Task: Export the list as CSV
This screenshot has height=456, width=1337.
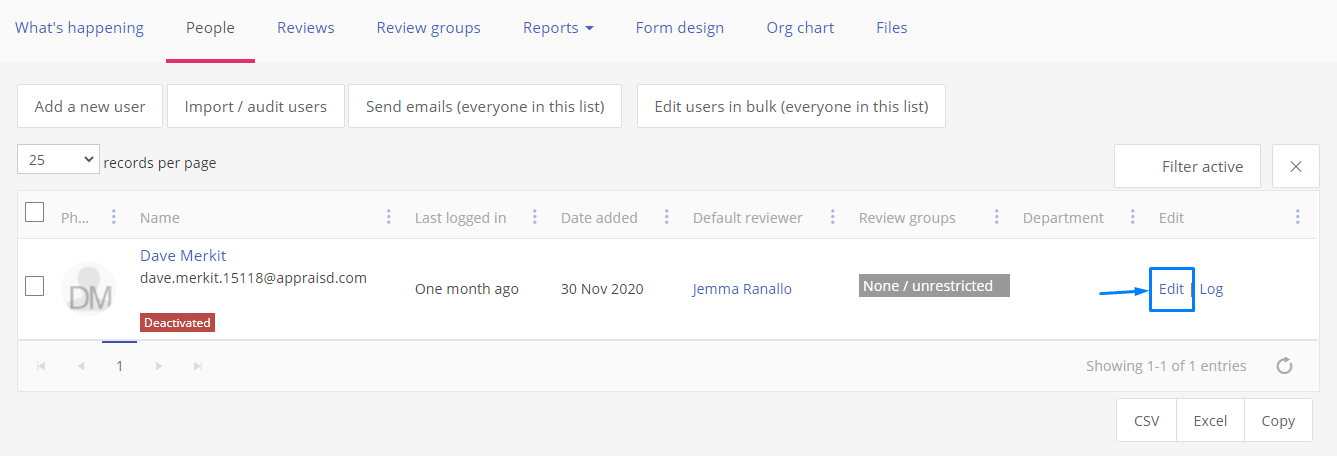Action: (1146, 421)
